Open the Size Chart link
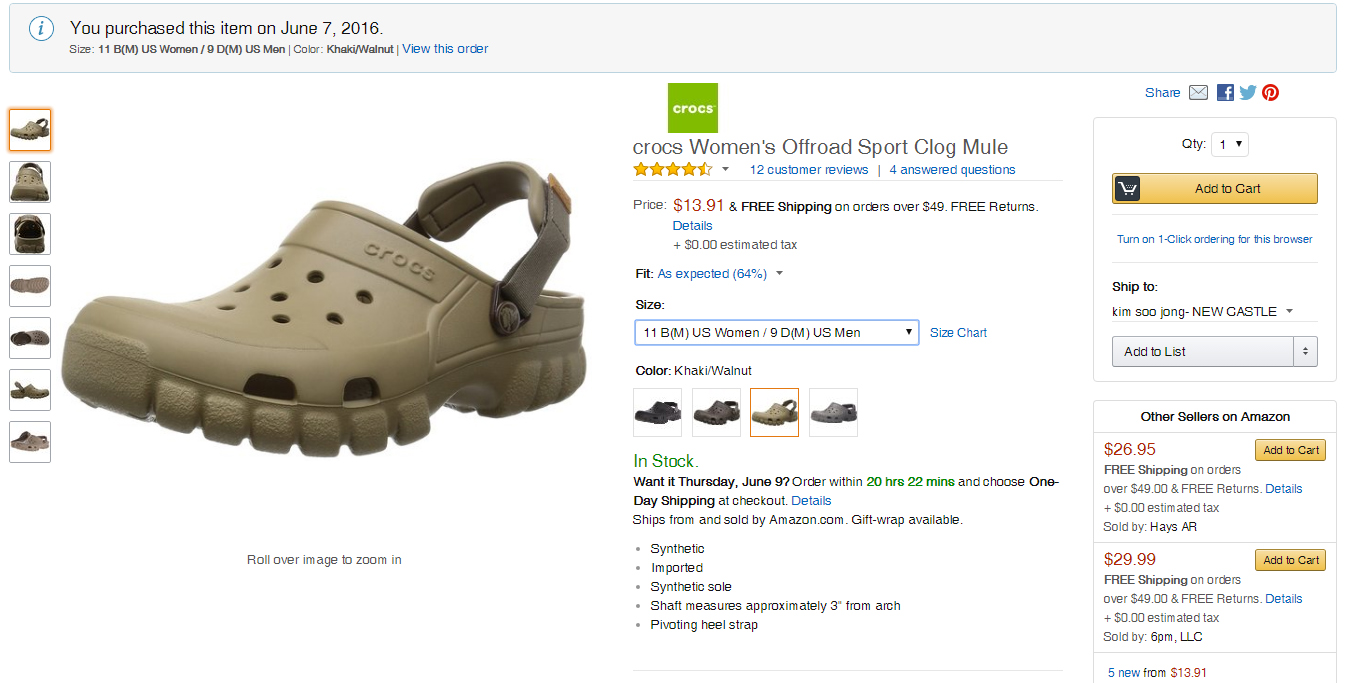The width and height of the screenshot is (1345, 683). [958, 333]
